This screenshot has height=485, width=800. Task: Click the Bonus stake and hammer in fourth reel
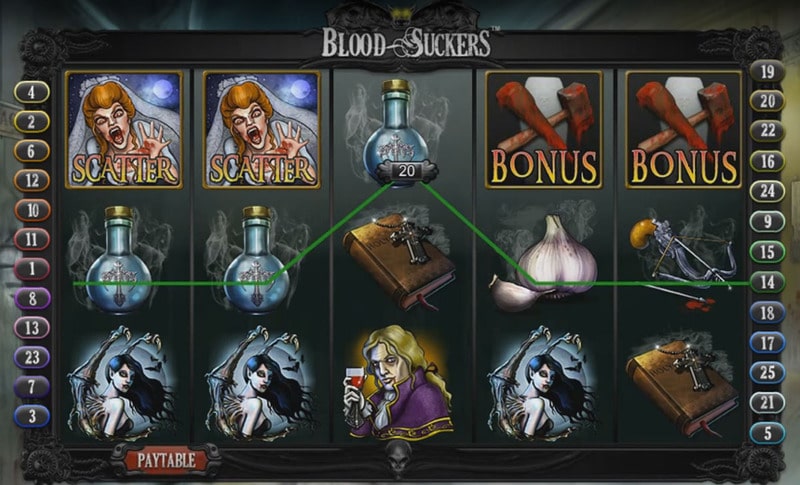544,130
